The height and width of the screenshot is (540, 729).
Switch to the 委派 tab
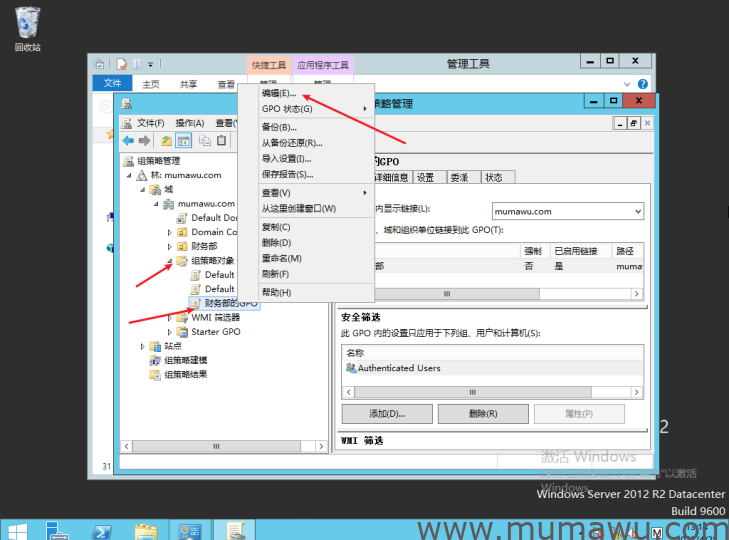point(459,177)
